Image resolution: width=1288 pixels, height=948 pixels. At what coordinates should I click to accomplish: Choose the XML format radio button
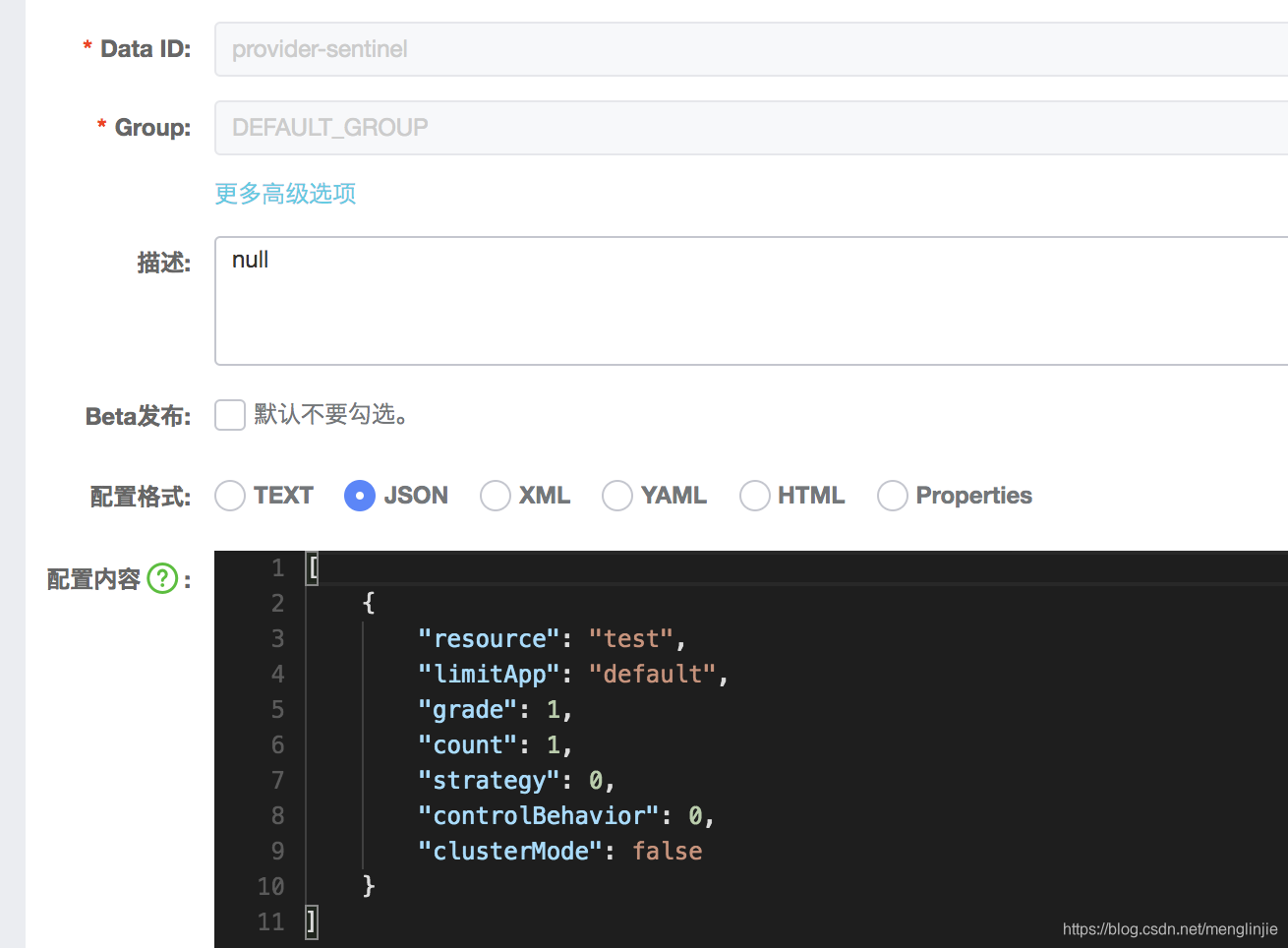[496, 496]
